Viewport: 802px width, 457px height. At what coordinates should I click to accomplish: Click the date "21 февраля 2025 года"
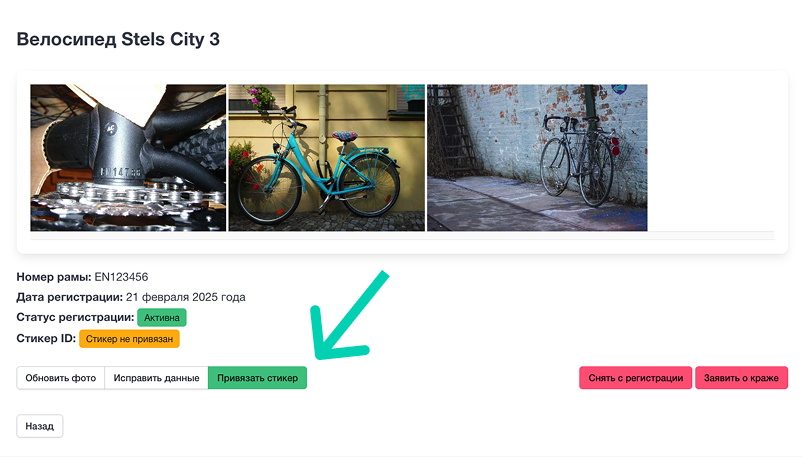coord(185,297)
